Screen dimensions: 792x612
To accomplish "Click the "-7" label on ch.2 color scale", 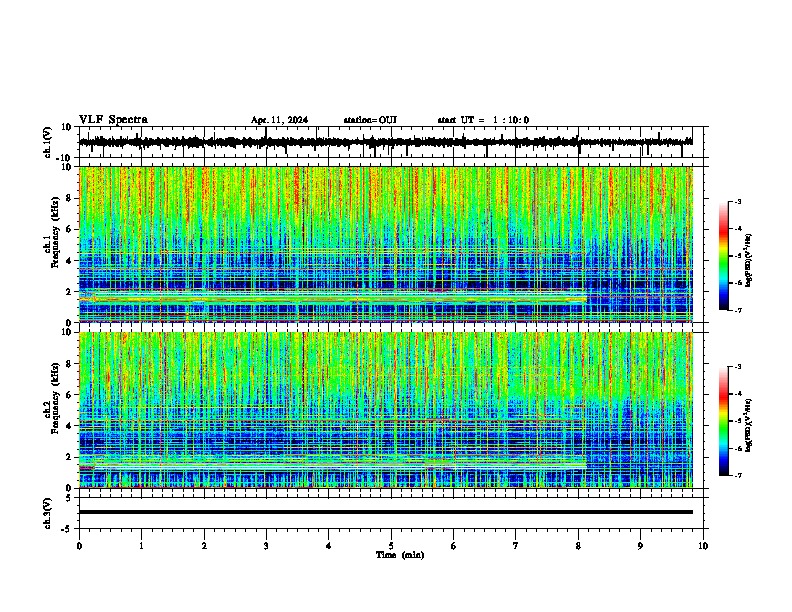I will [737, 475].
